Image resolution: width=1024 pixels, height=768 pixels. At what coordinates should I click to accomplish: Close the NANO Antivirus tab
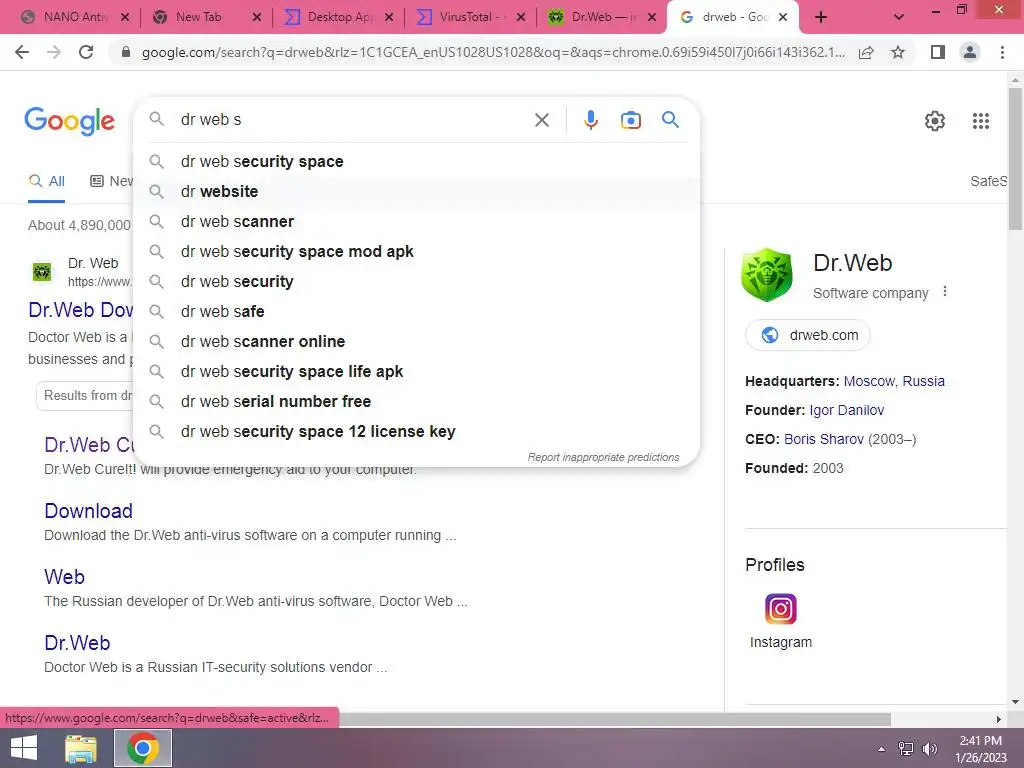point(125,18)
